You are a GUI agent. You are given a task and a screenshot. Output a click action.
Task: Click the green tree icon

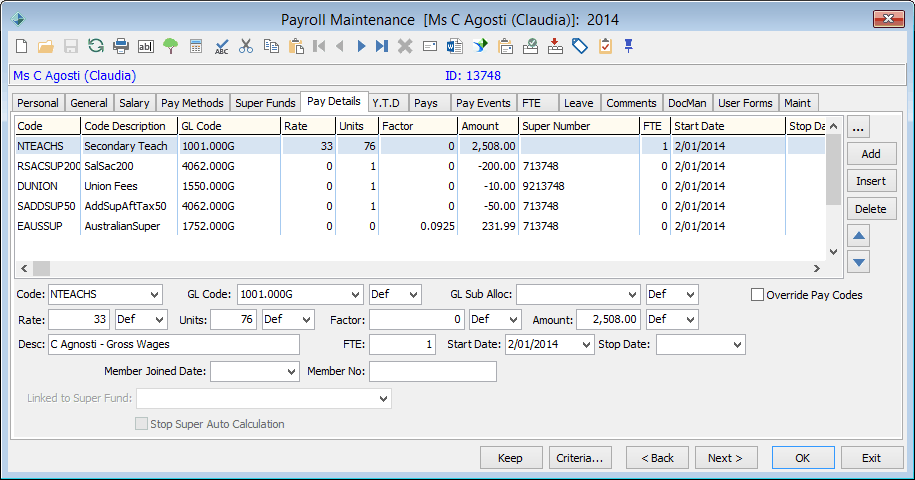170,46
